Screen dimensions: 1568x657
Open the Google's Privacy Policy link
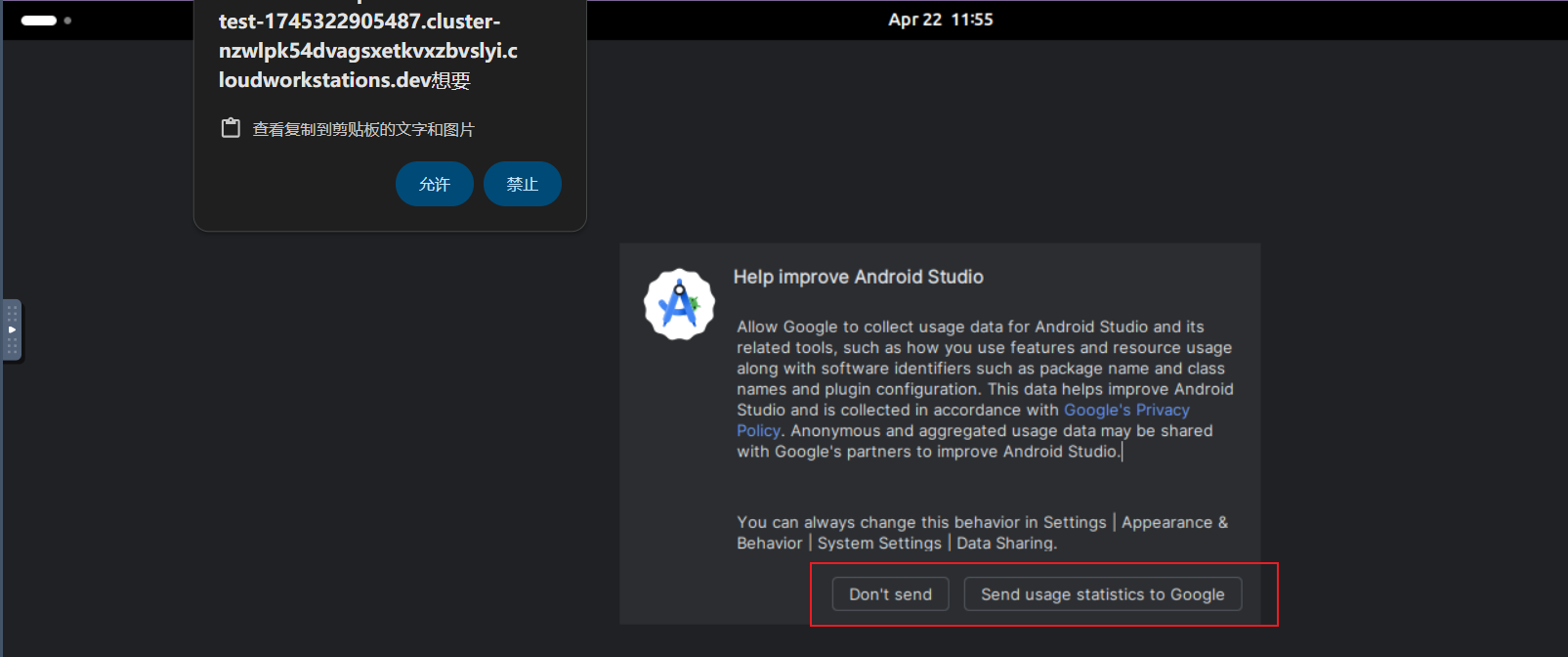[1125, 411]
